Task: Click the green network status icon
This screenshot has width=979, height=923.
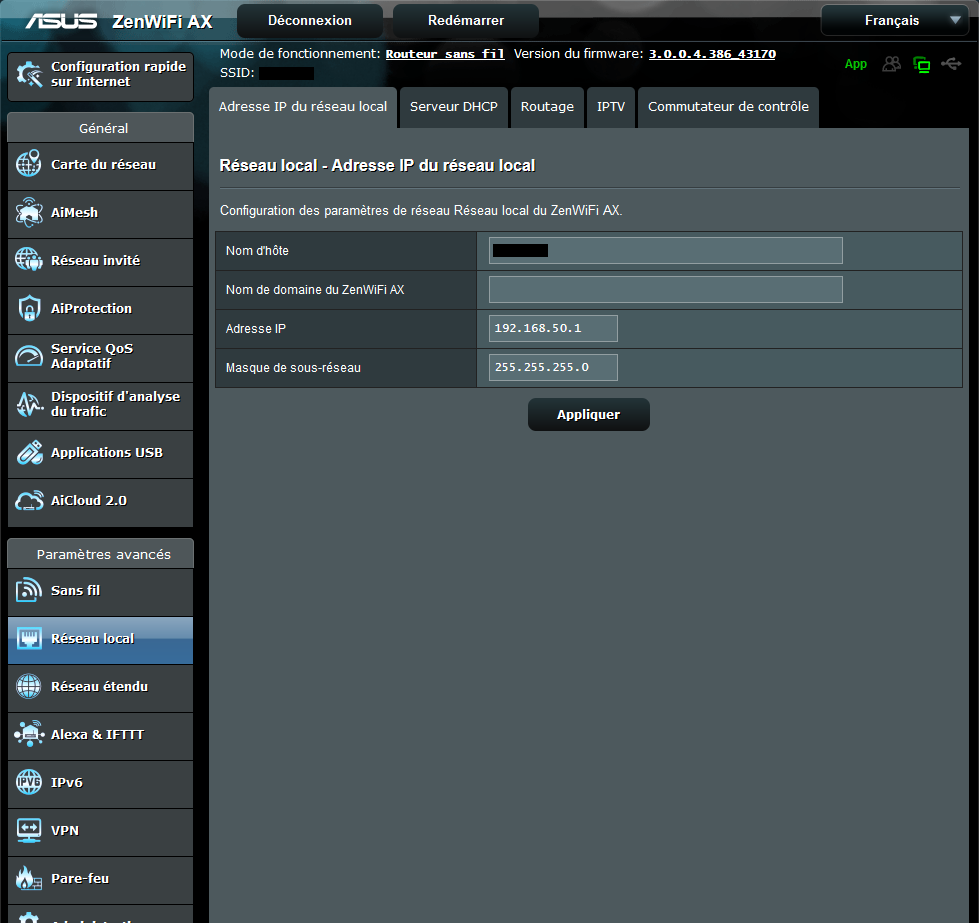Action: click(x=922, y=64)
